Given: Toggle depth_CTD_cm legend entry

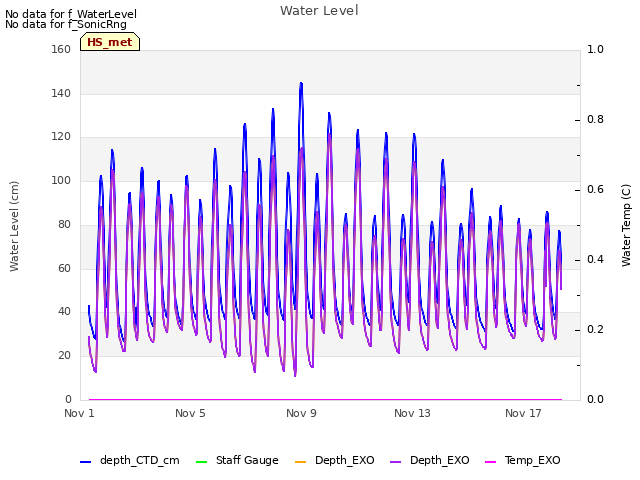Looking at the screenshot, I should (130, 460).
